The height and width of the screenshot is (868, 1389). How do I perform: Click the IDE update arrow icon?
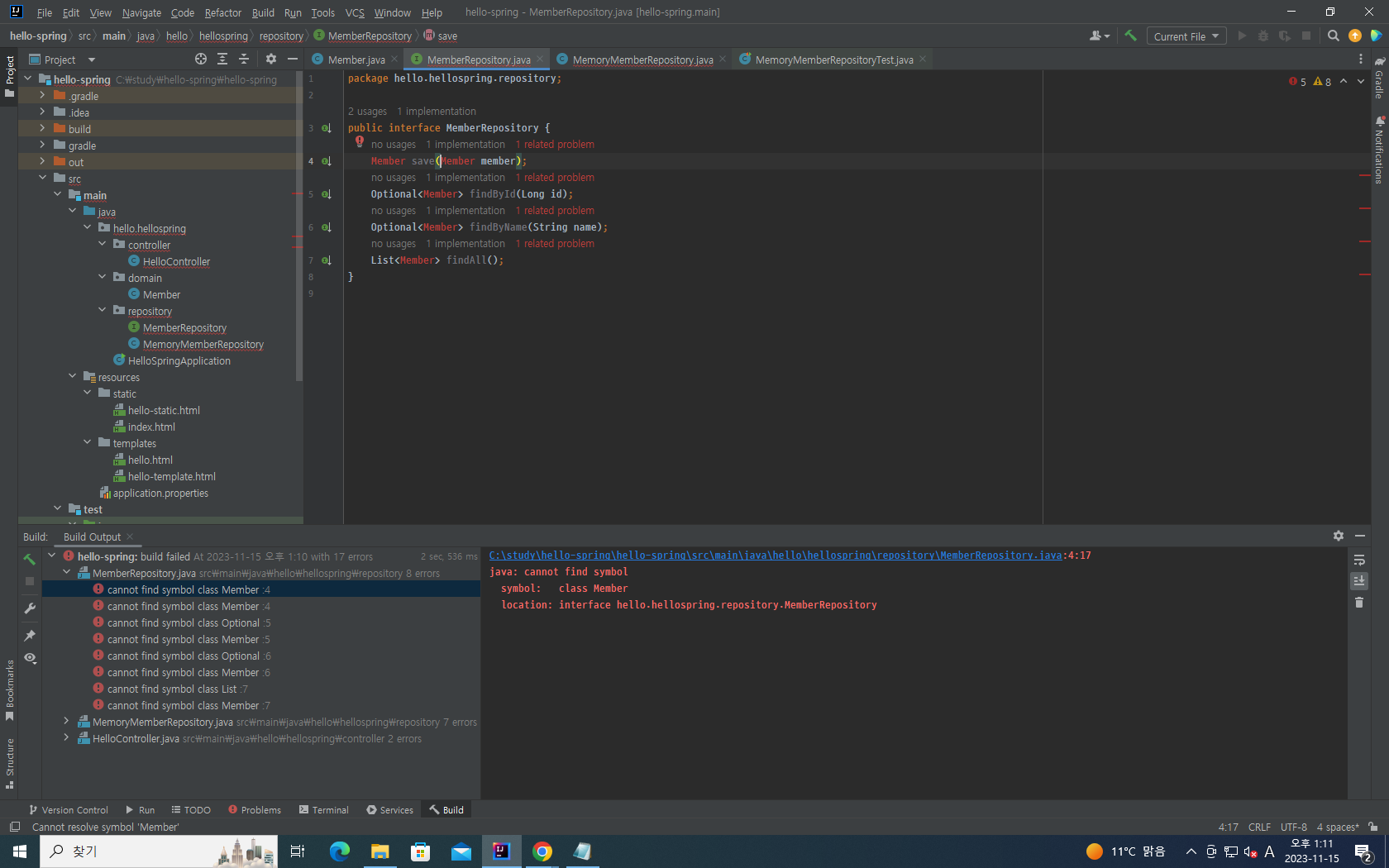[1354, 36]
